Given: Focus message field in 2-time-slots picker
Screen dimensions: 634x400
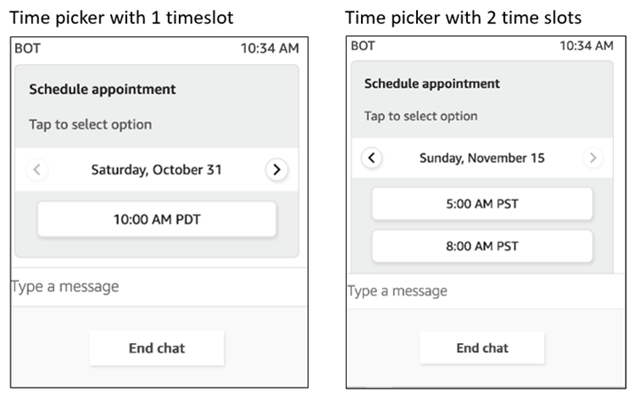Looking at the screenshot, I should tap(482, 291).
